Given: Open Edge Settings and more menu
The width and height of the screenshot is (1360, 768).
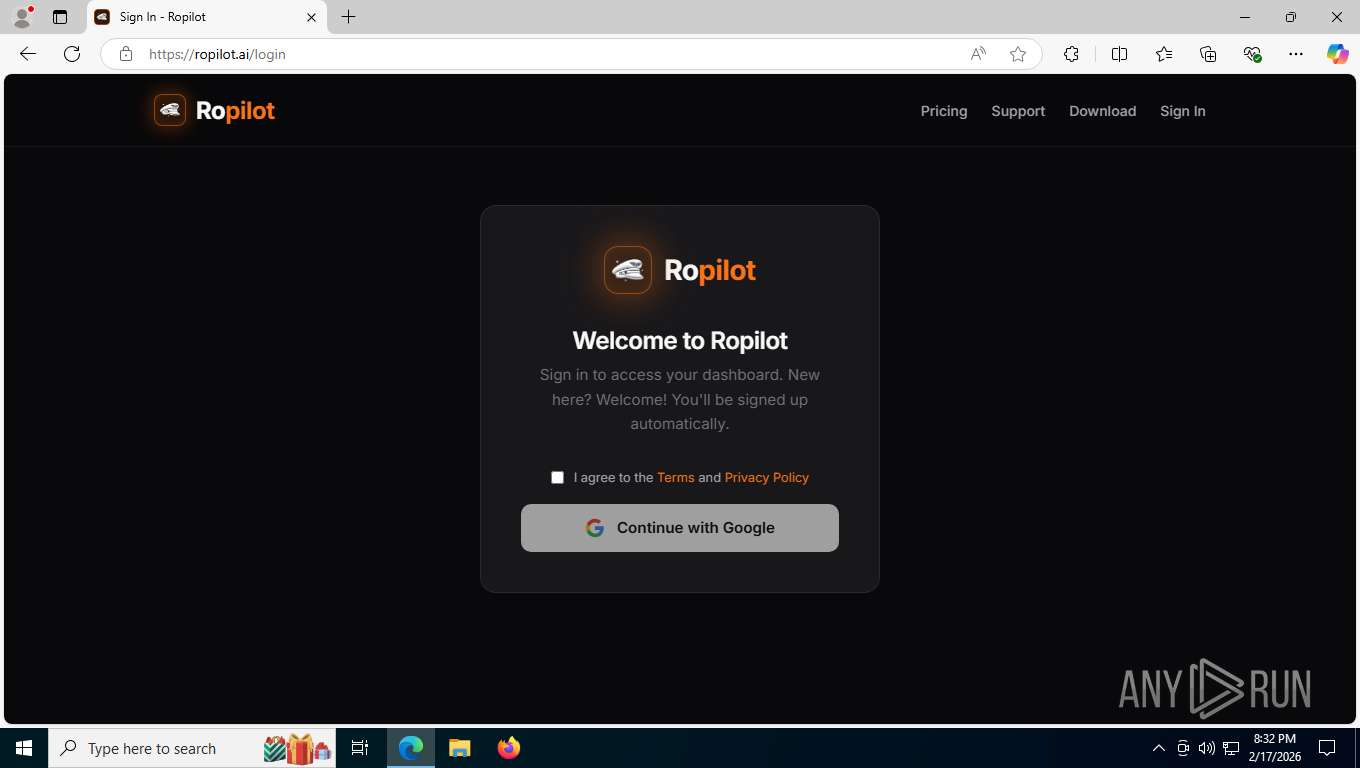Looking at the screenshot, I should click(1296, 54).
